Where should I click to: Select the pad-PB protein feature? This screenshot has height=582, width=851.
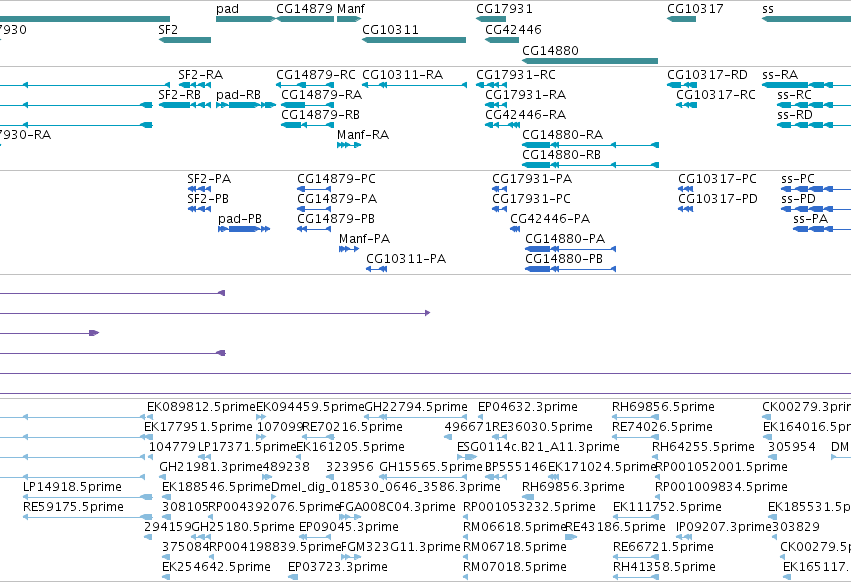[244, 229]
